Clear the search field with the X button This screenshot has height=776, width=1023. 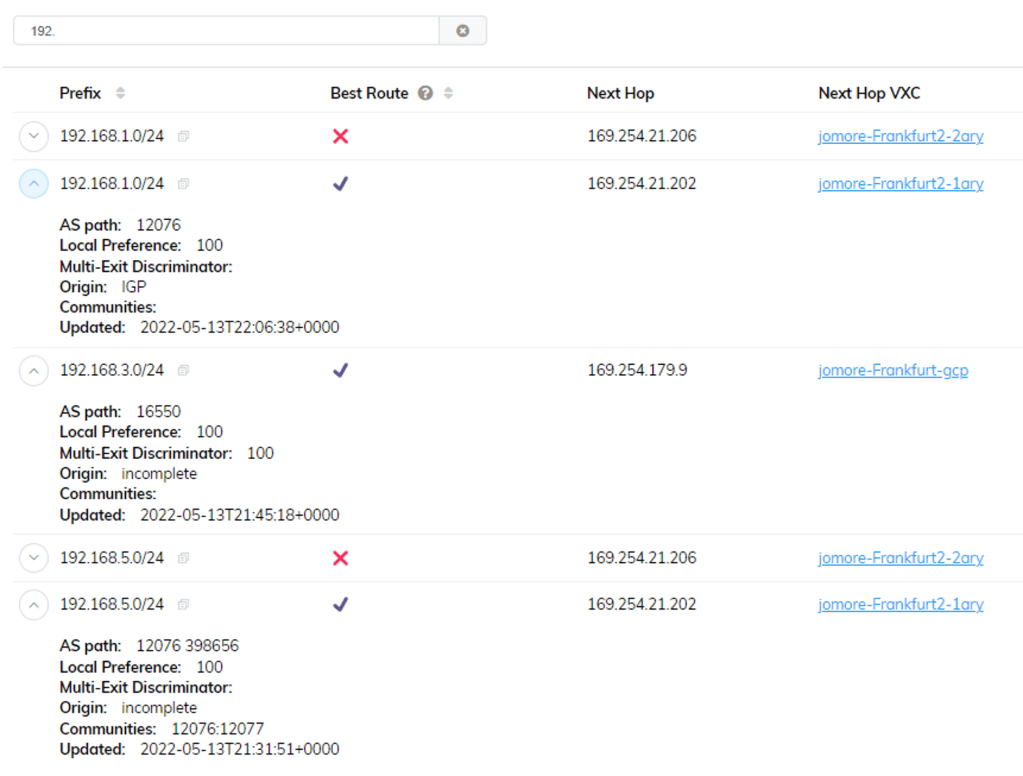[462, 31]
